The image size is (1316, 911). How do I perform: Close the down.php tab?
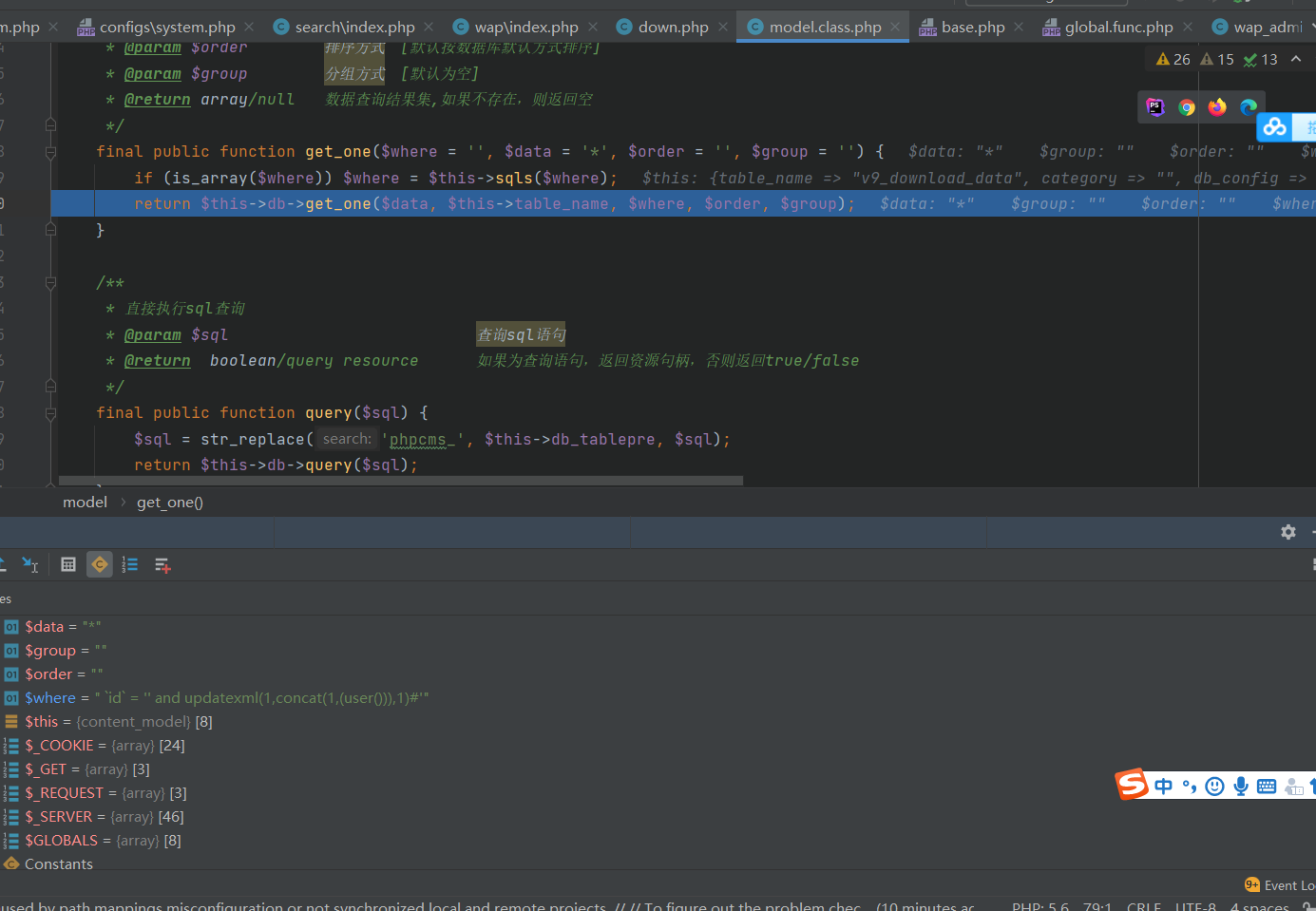(723, 27)
